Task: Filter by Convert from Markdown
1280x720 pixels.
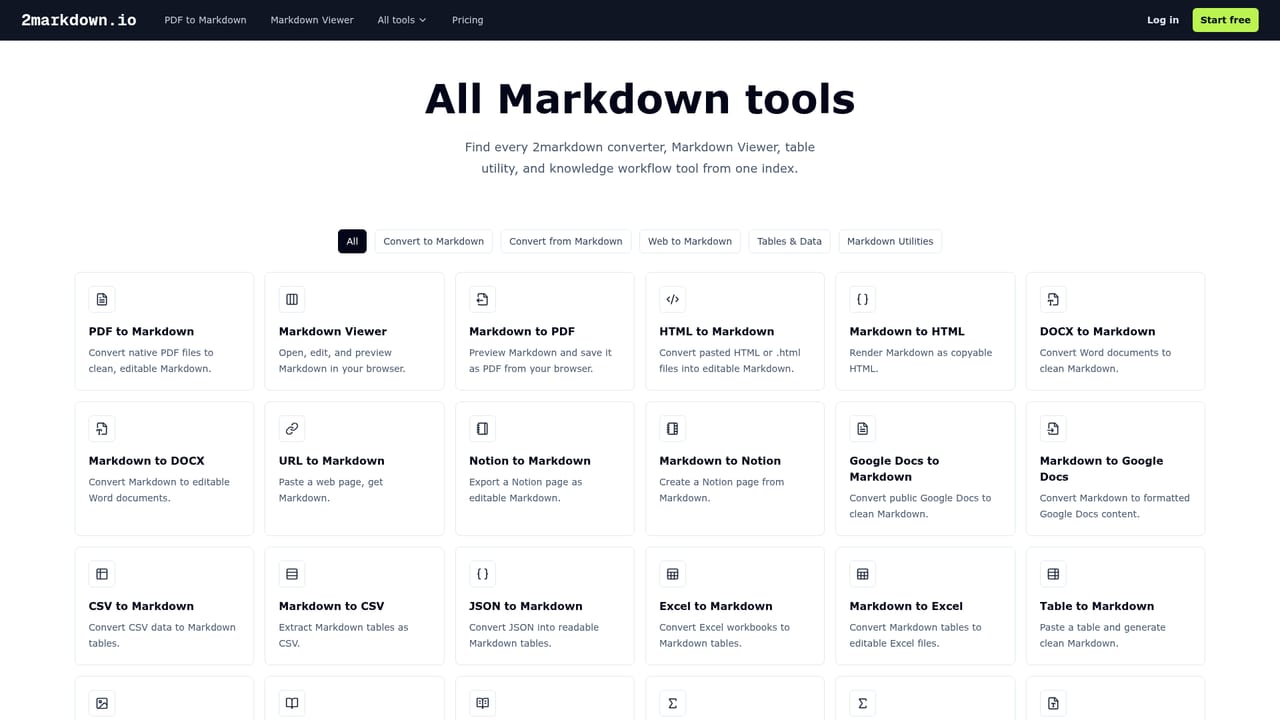Action: (566, 241)
